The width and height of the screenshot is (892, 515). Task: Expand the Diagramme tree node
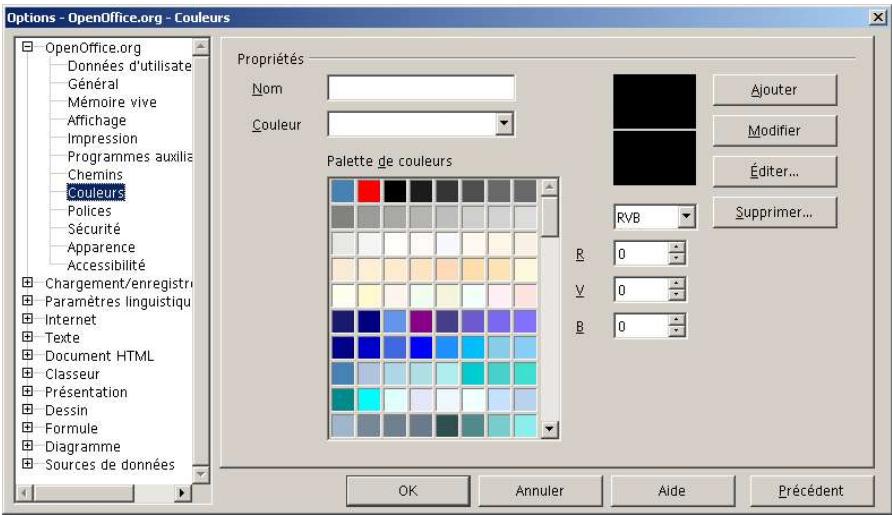27,446
